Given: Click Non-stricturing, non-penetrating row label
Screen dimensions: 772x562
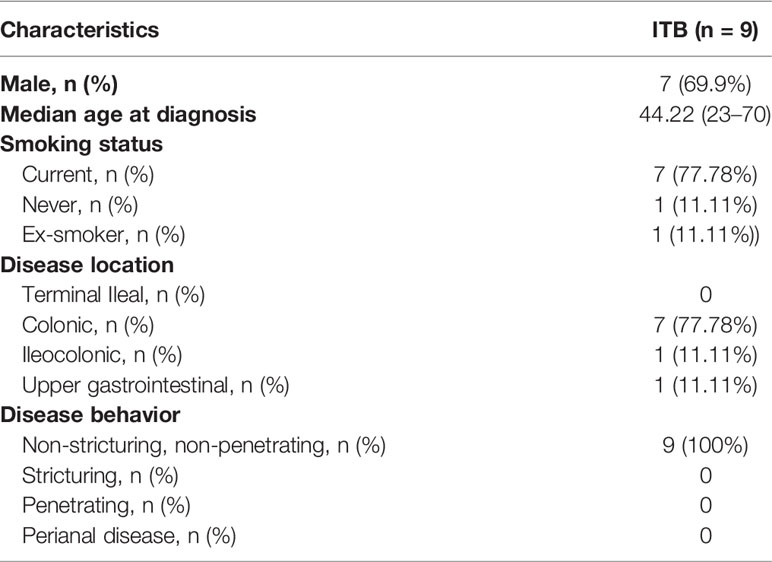Looking at the screenshot, I should [x=204, y=446].
